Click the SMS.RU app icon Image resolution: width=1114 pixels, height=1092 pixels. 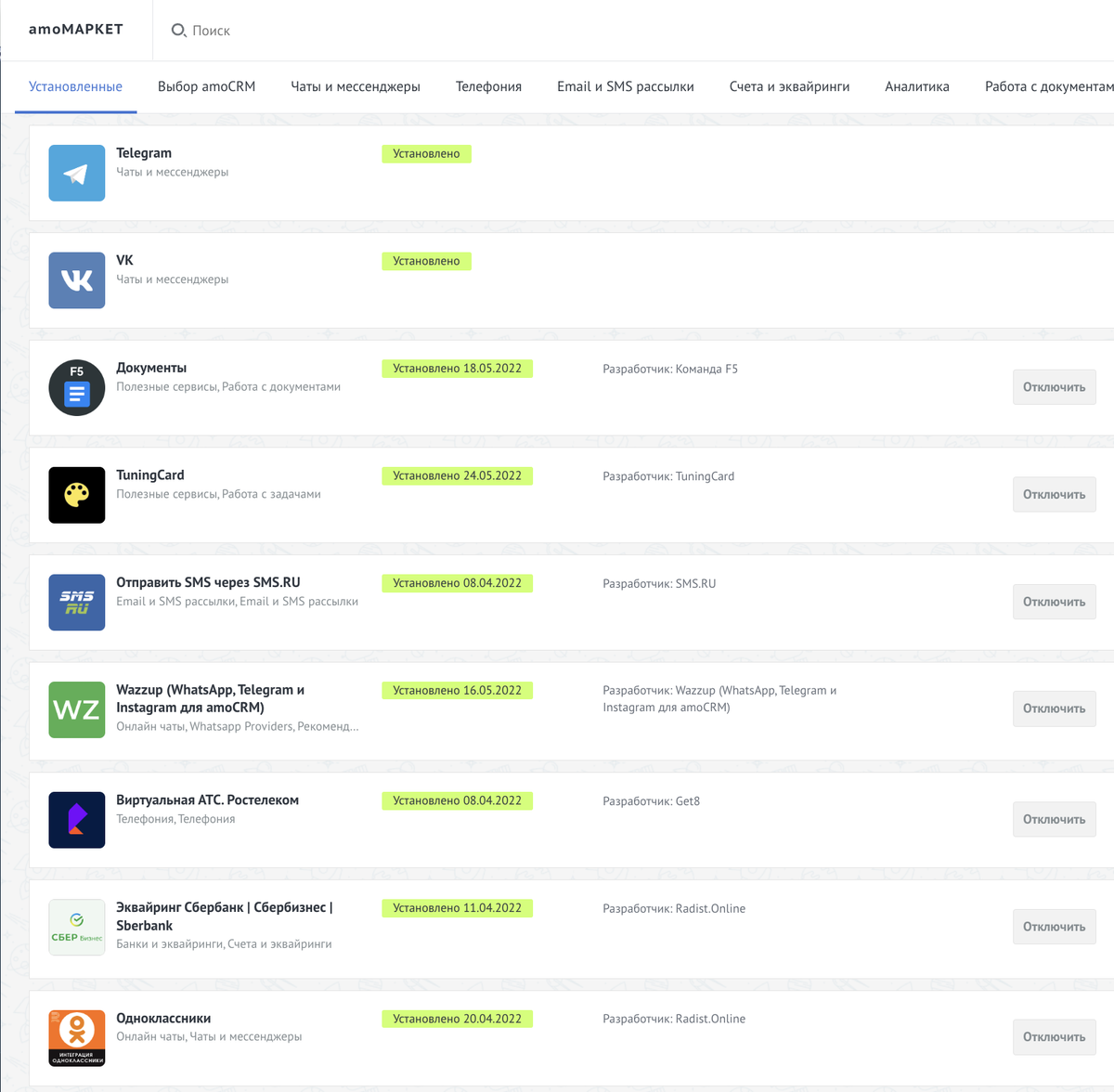tap(77, 602)
